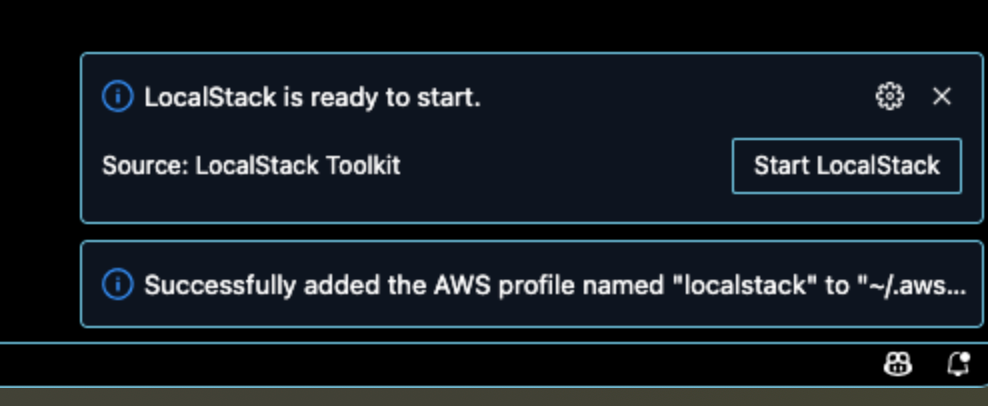Screen dimensions: 988x406
Task: Select the "LocalStack is ready to start." message
Action: point(313,98)
